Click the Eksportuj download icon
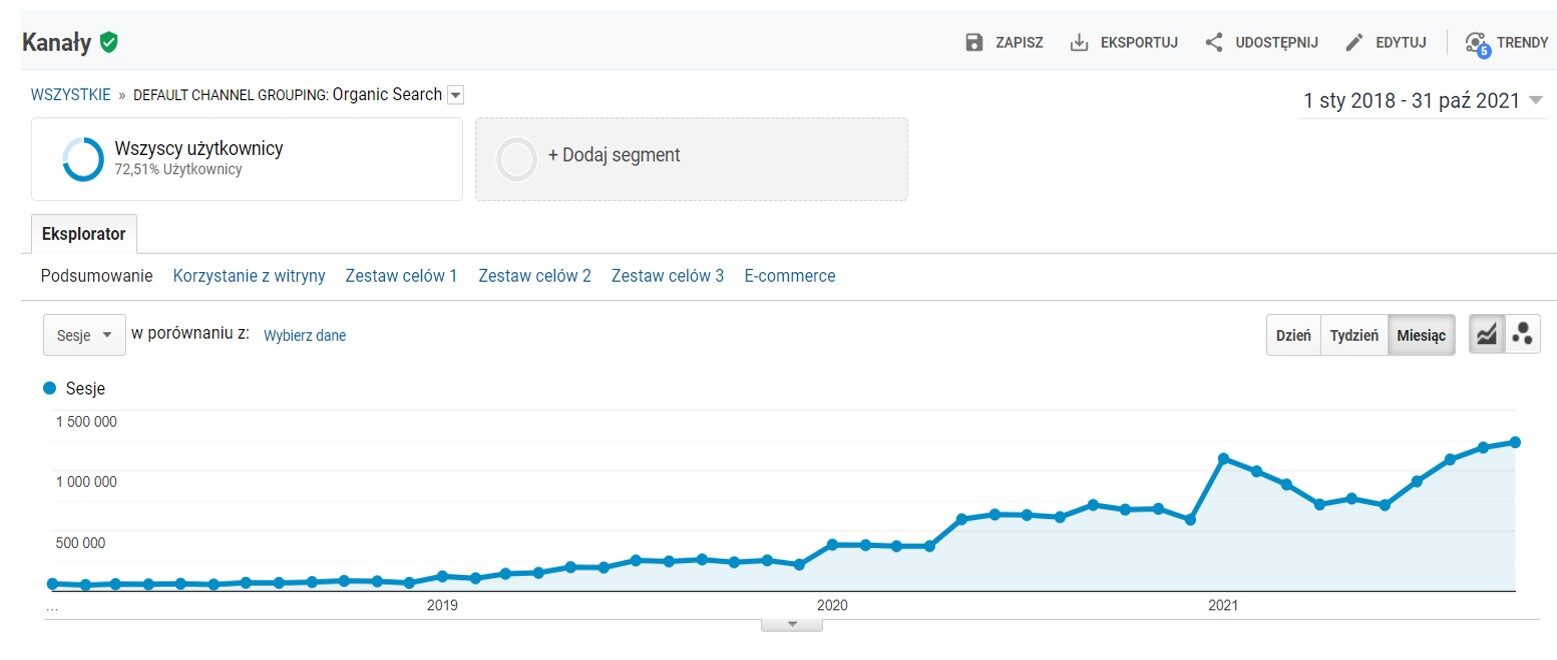The width and height of the screenshot is (1557, 660). point(1079,42)
